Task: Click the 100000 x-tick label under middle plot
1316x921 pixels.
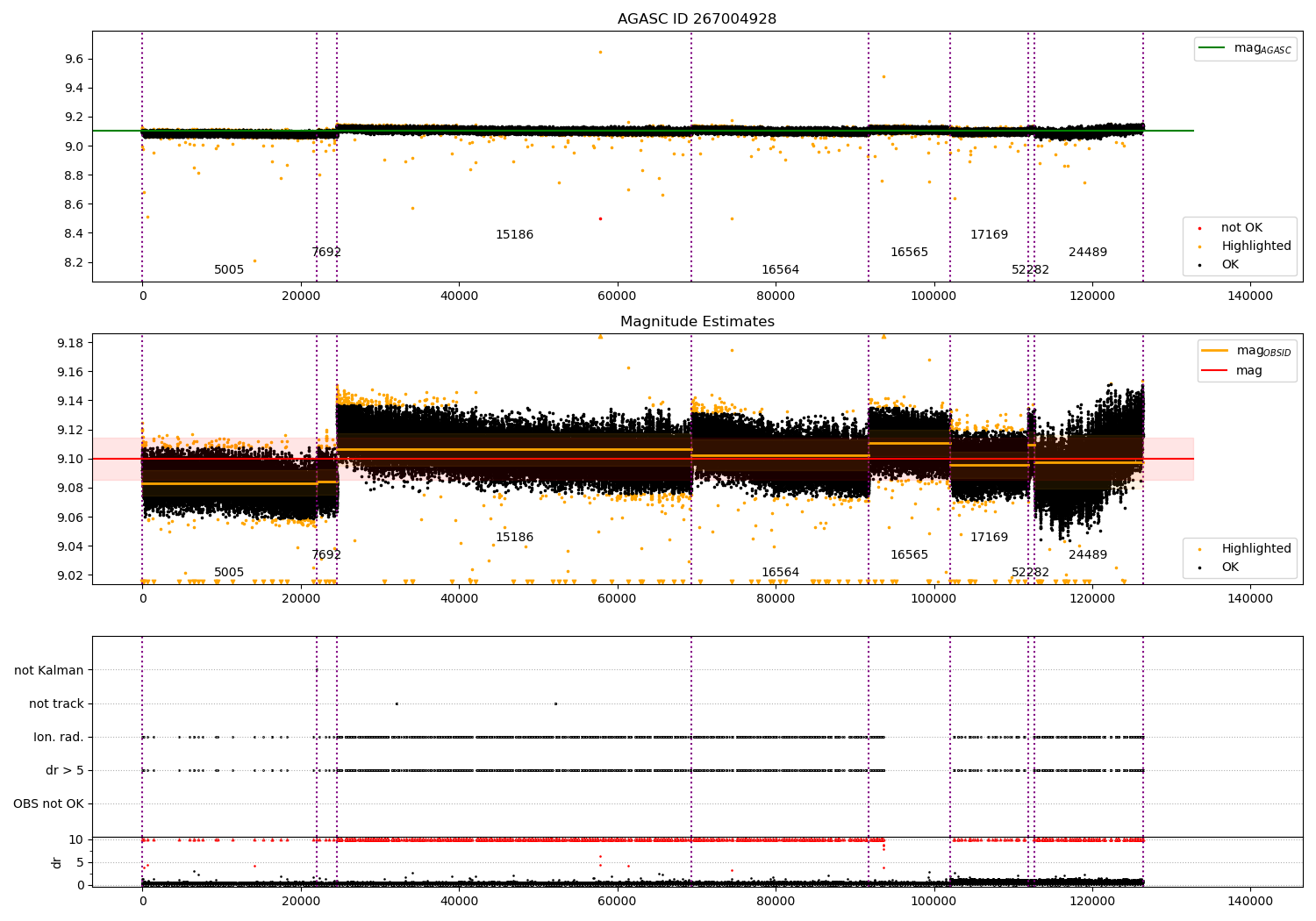Action: (933, 601)
